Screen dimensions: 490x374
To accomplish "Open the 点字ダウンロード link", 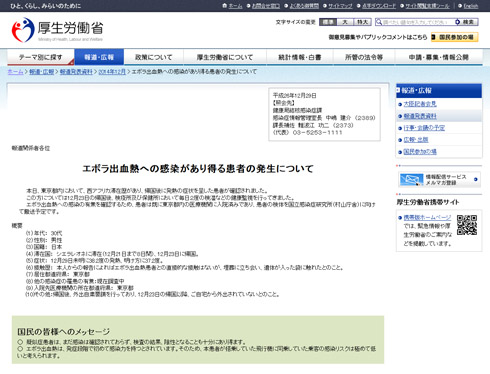I will click(x=379, y=6).
